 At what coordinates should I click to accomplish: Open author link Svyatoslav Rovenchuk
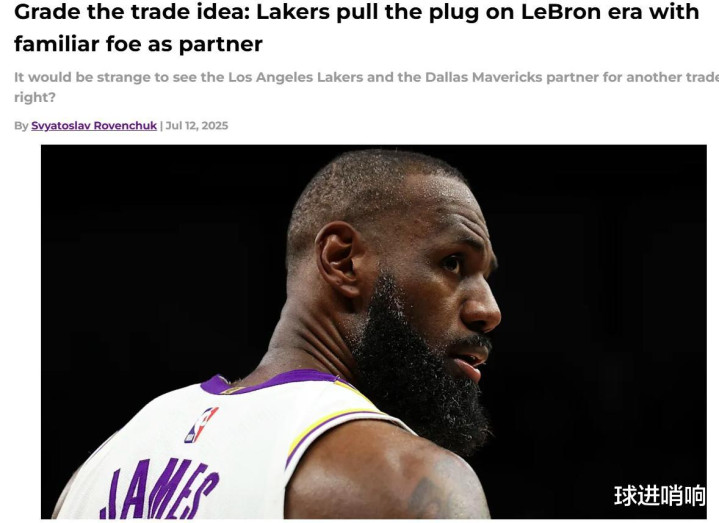point(94,126)
